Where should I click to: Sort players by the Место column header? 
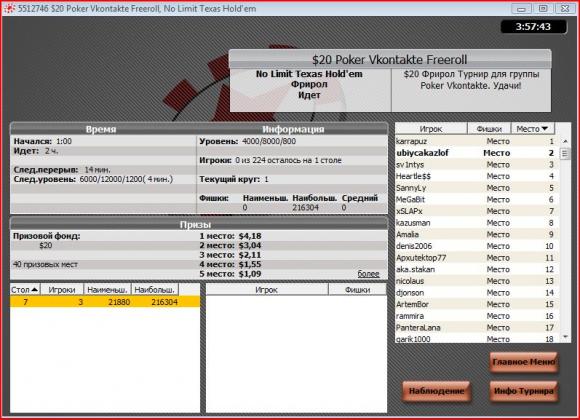click(532, 128)
